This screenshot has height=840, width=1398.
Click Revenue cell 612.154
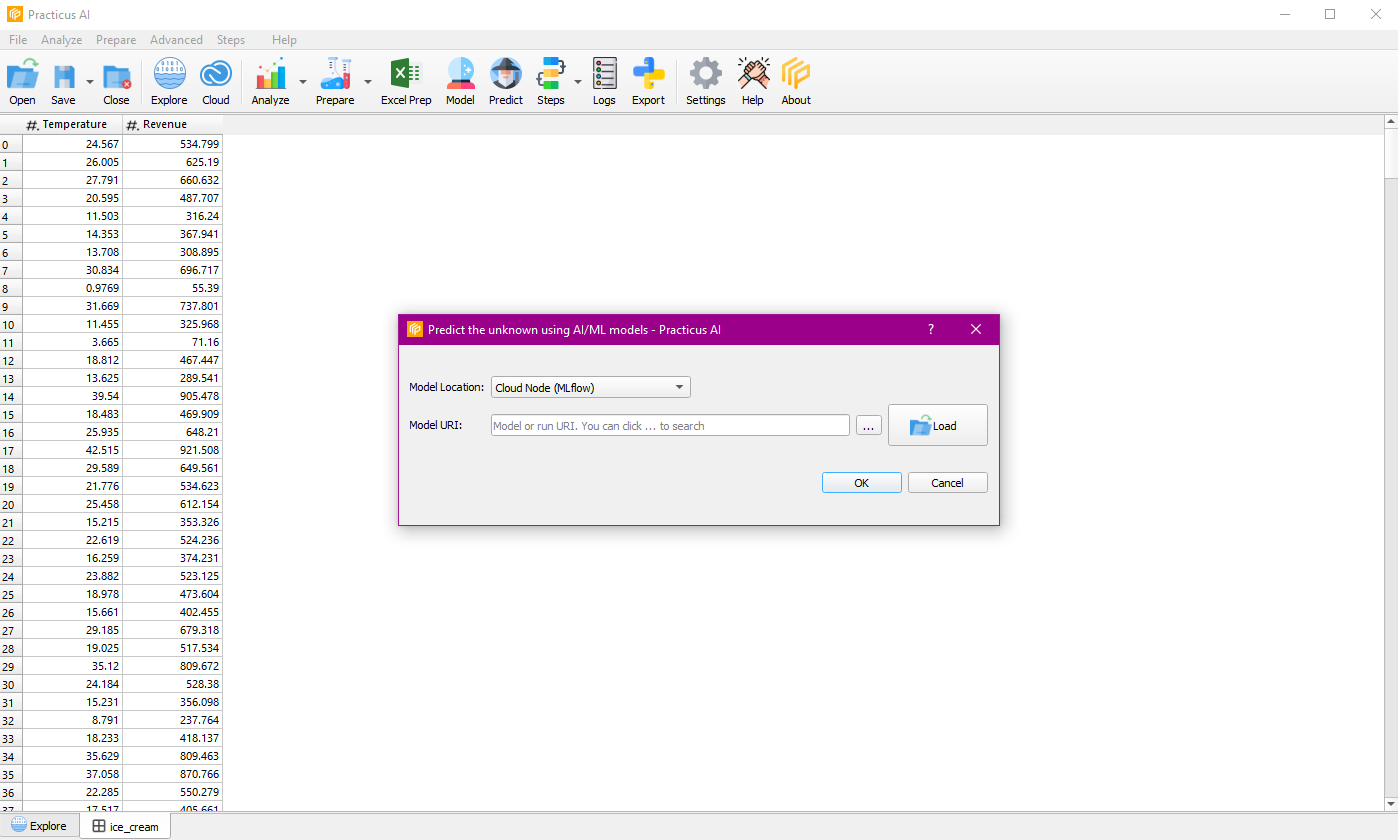(x=172, y=504)
